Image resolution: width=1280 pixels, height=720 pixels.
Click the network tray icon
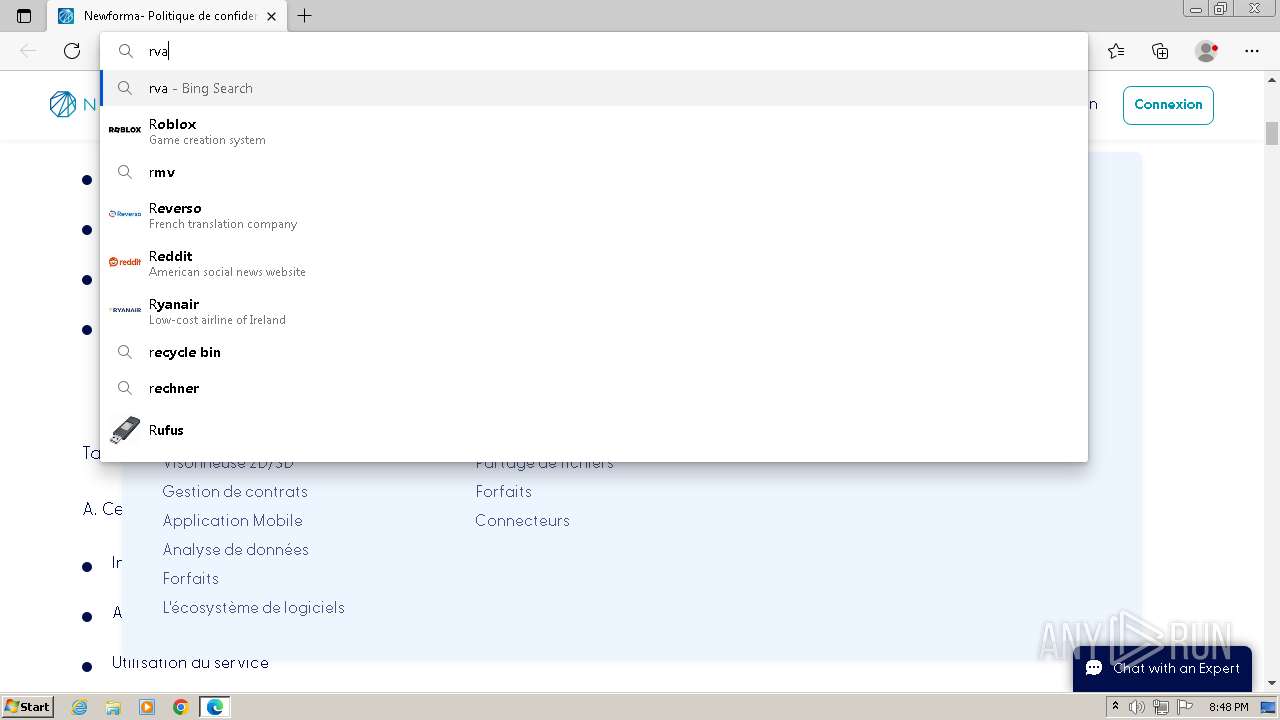pyautogui.click(x=1160, y=707)
